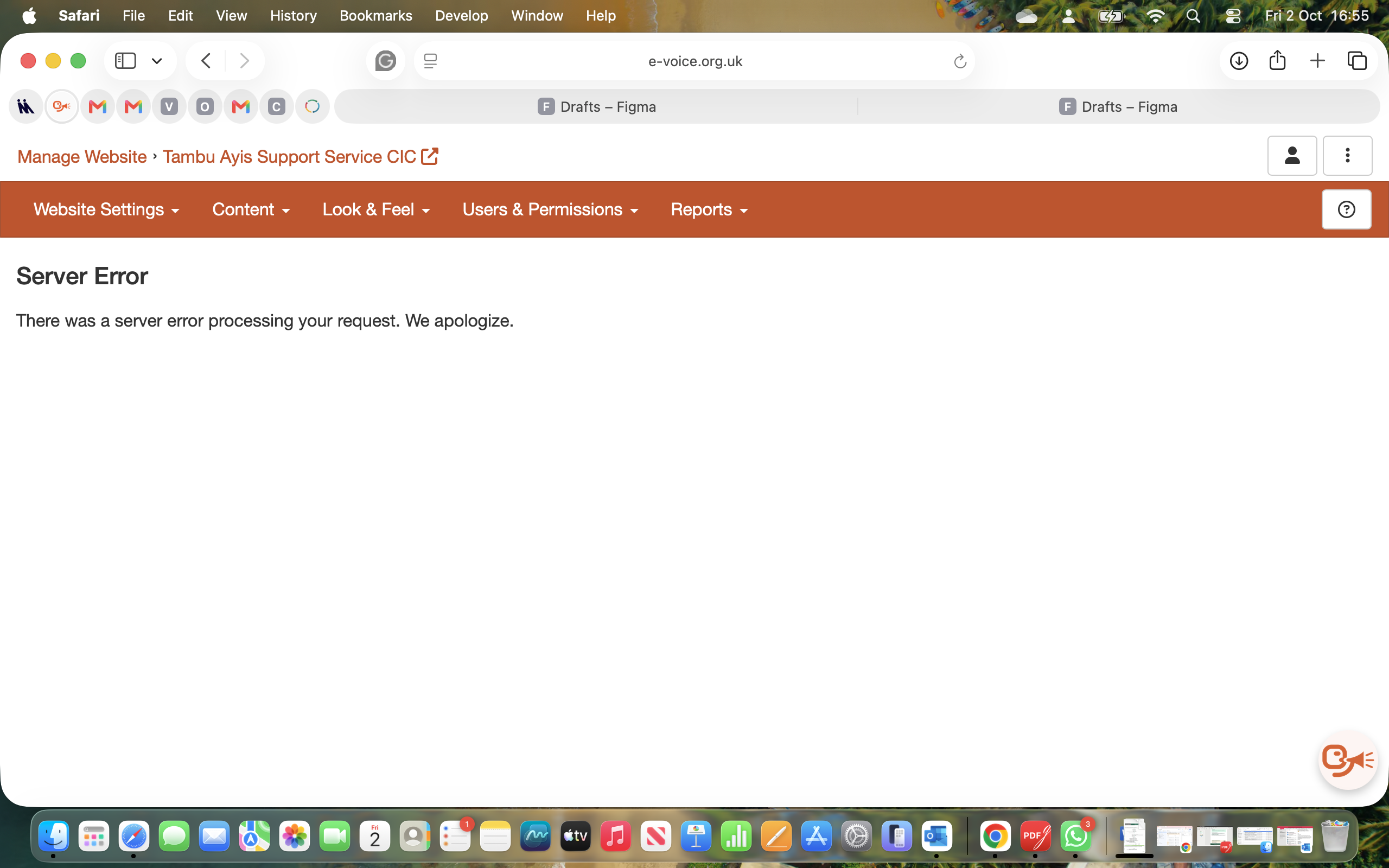Reload the page with refresh icon

[x=960, y=61]
